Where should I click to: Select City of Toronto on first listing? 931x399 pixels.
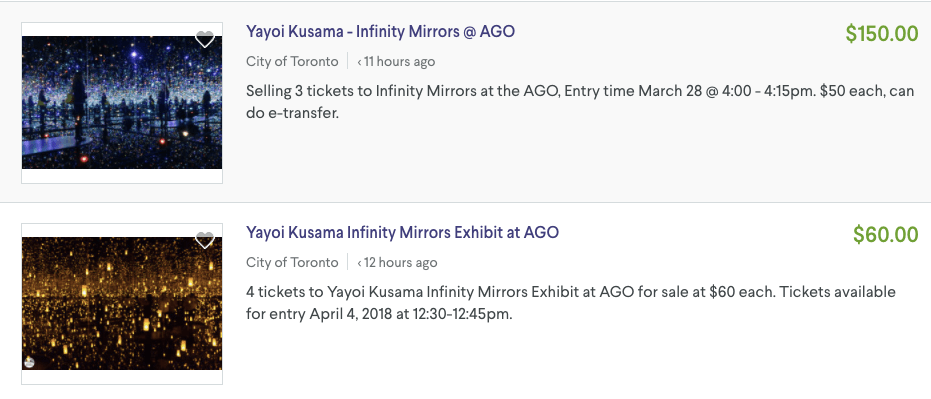point(292,61)
